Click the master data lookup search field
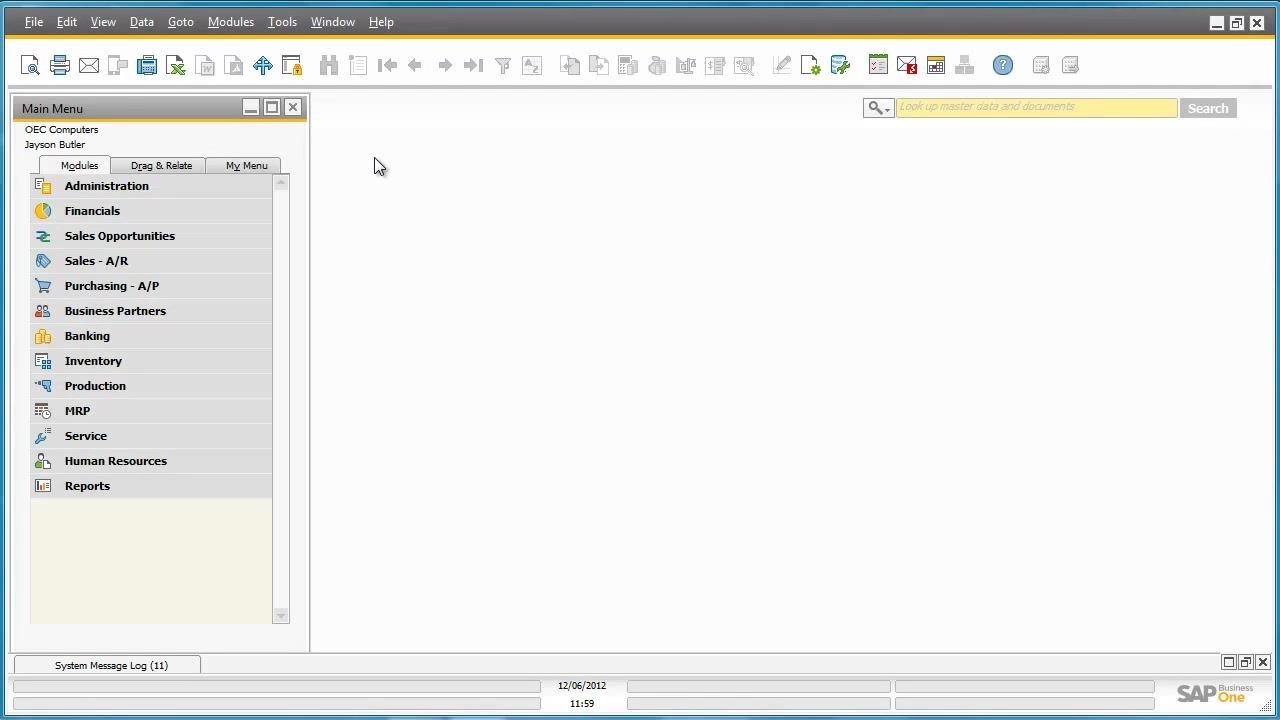1280x720 pixels. coord(1036,108)
